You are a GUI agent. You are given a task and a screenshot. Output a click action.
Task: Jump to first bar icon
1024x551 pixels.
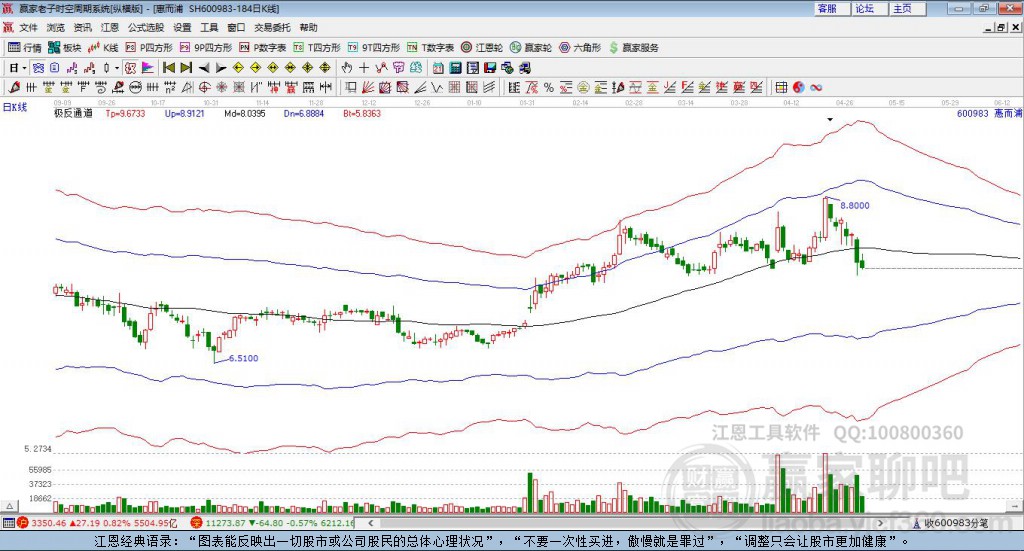click(x=169, y=68)
